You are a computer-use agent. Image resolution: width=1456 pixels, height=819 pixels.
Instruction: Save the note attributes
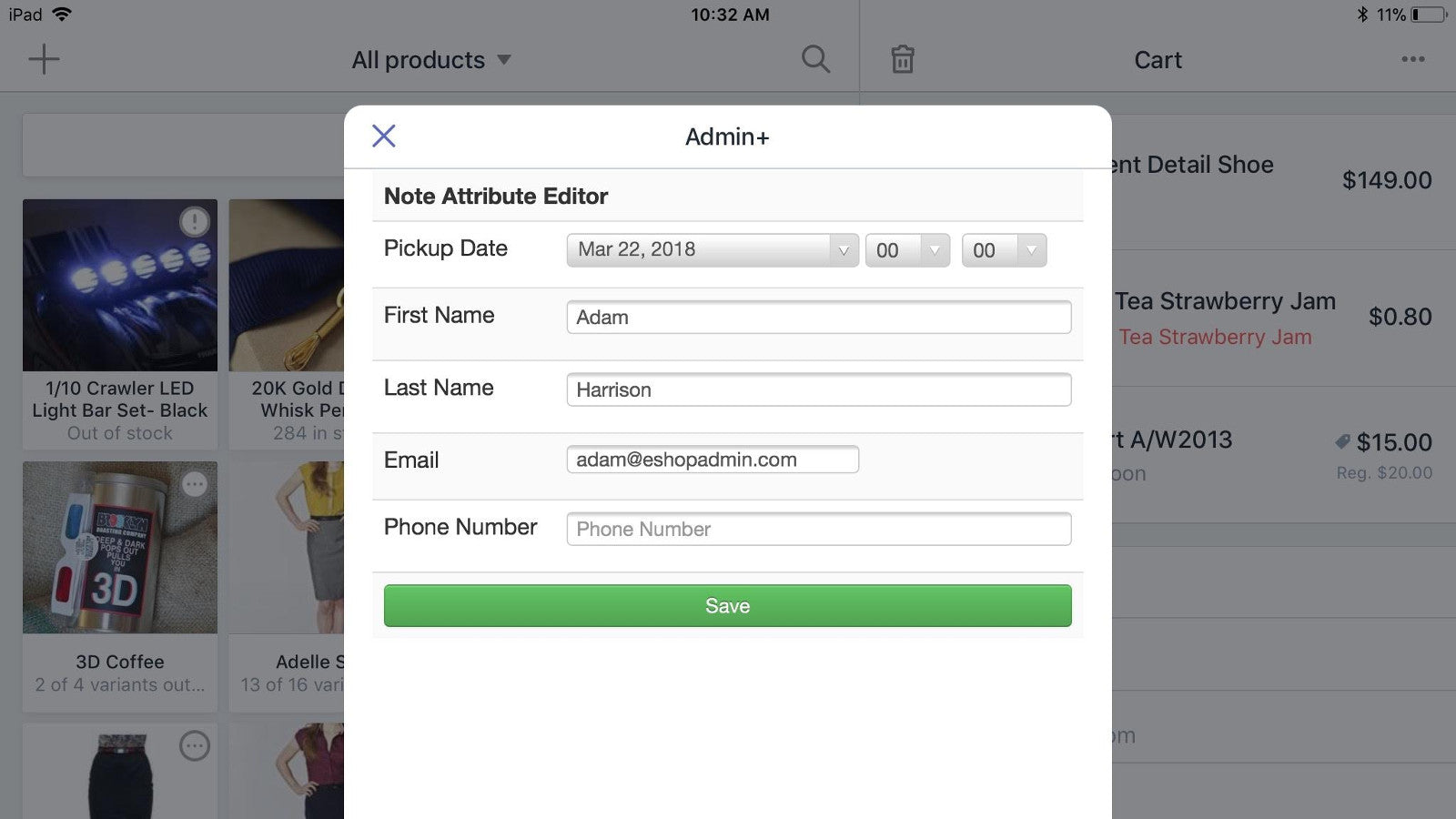727,605
